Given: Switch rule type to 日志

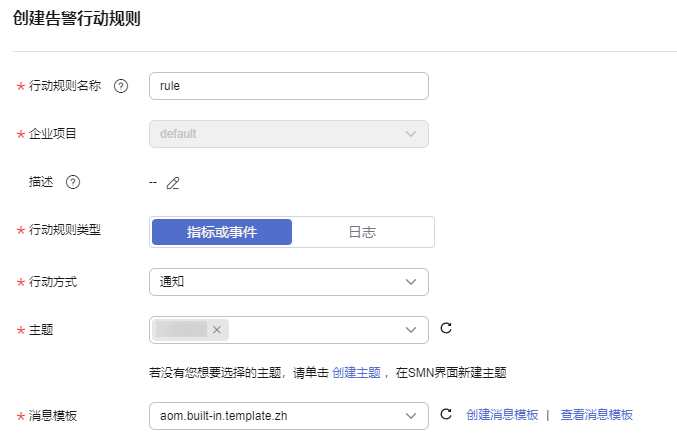Looking at the screenshot, I should click(362, 232).
